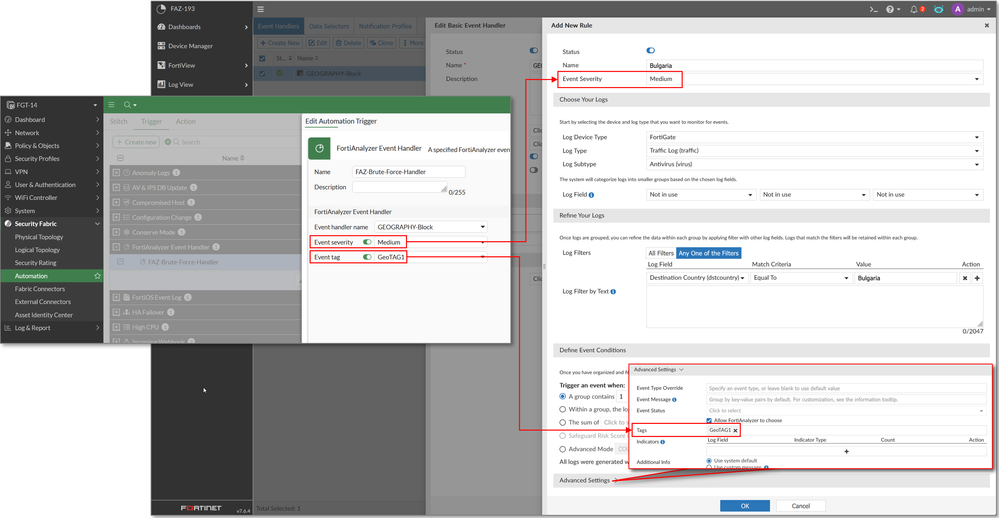Toggle 'Allow FortiAnalyzer to choose' checkbox
The image size is (999, 518).
[x=709, y=421]
